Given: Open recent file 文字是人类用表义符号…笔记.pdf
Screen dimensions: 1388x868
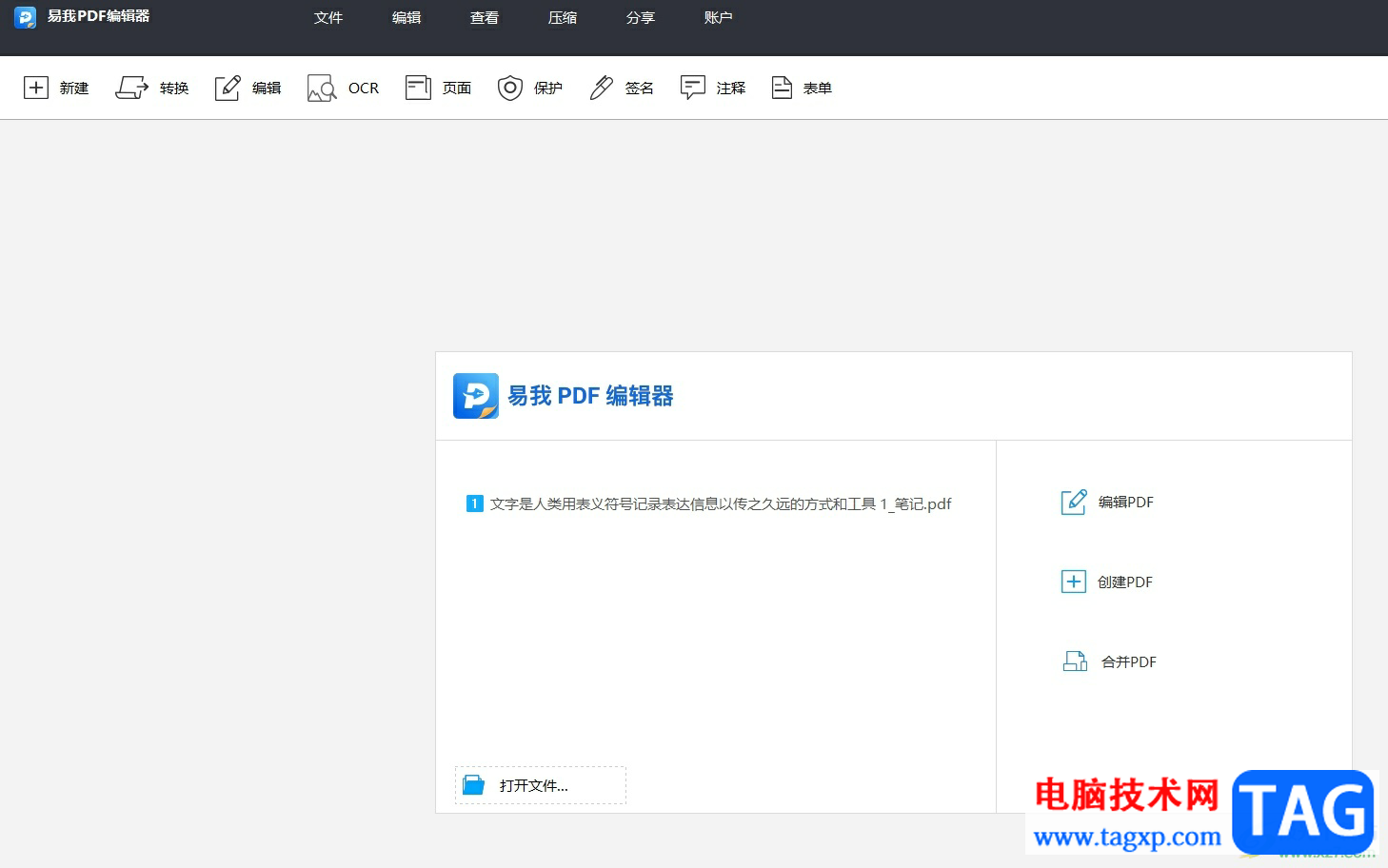Looking at the screenshot, I should pos(721,503).
